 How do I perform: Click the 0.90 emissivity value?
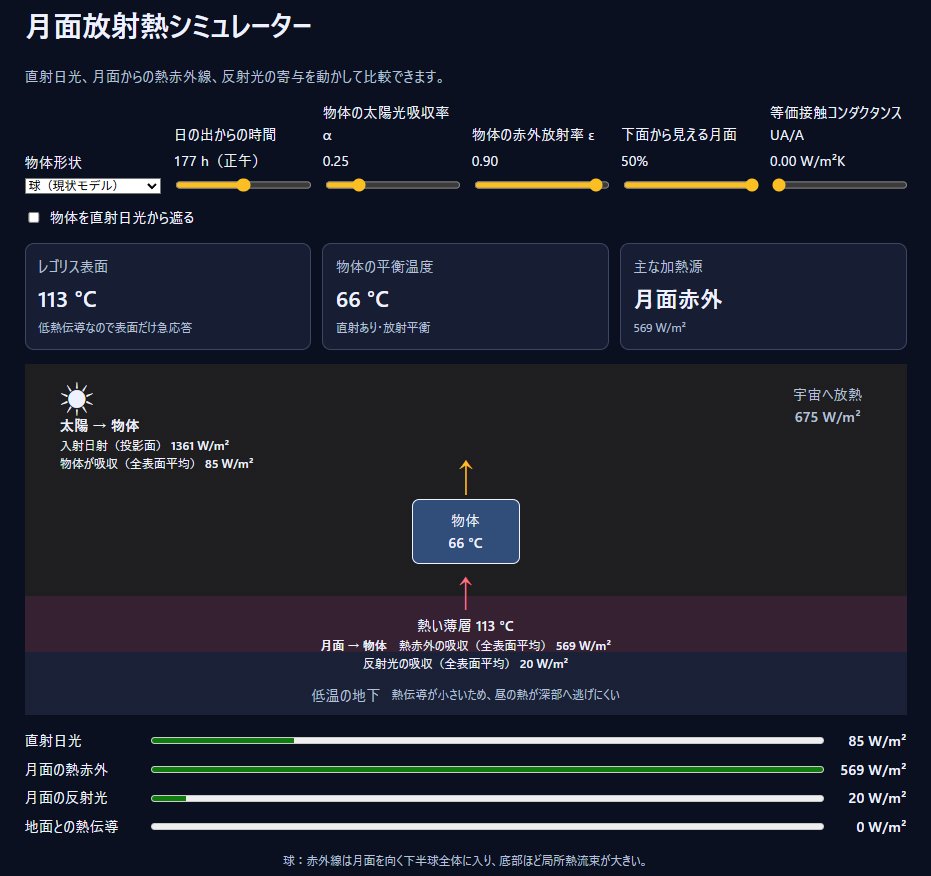click(x=484, y=161)
